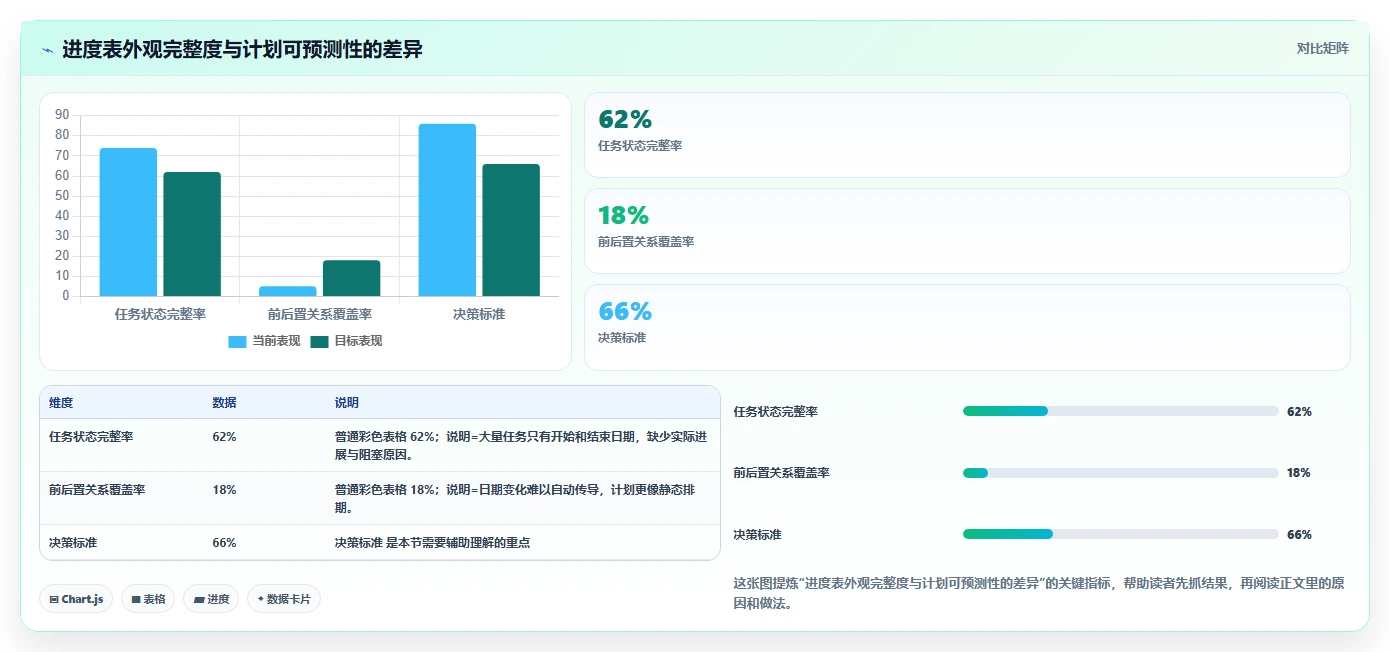Viewport: 1390px width, 652px height.
Task: Select the 62% 任务状态完整率 metric card
Action: coord(967,135)
